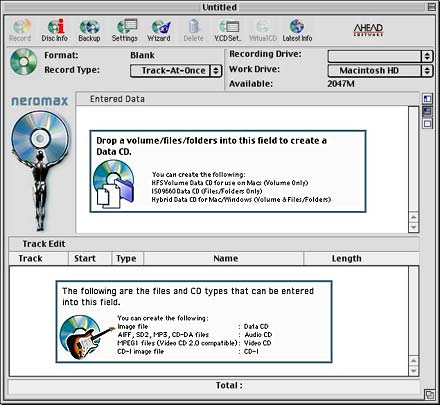Click the Start column header
The height and width of the screenshot is (405, 440).
coord(90,259)
